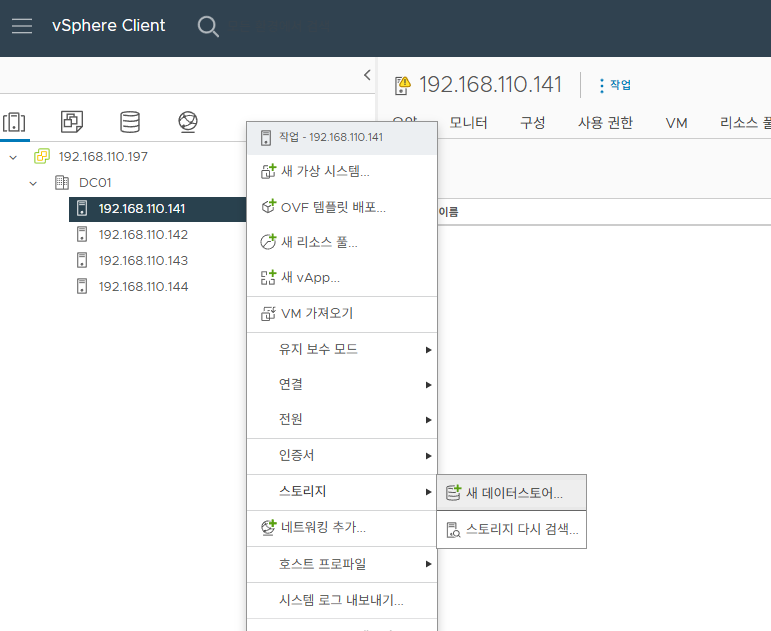Click the search magnifier icon

tap(208, 27)
